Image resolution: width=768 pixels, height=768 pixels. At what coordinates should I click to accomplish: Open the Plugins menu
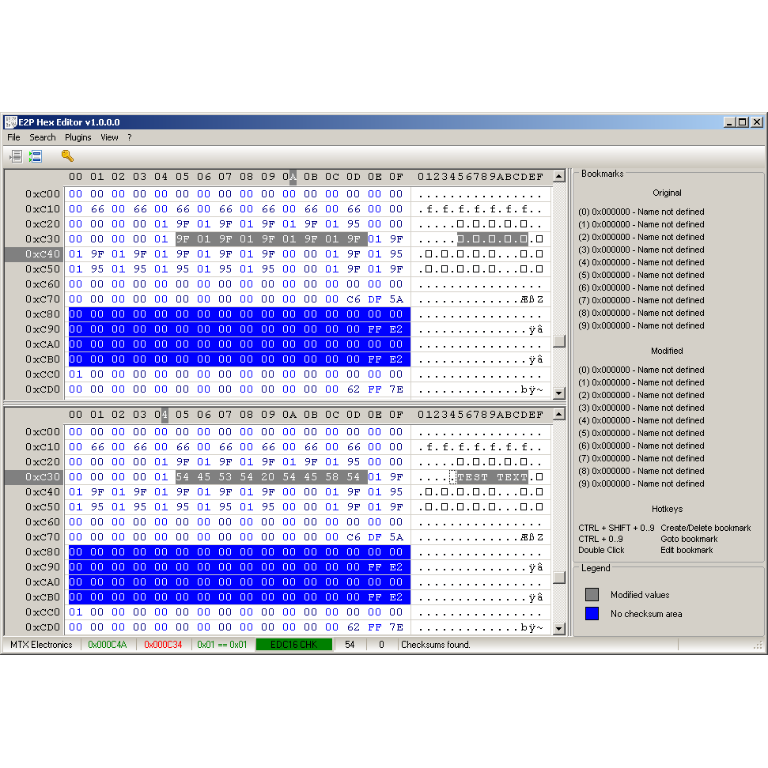[78, 137]
